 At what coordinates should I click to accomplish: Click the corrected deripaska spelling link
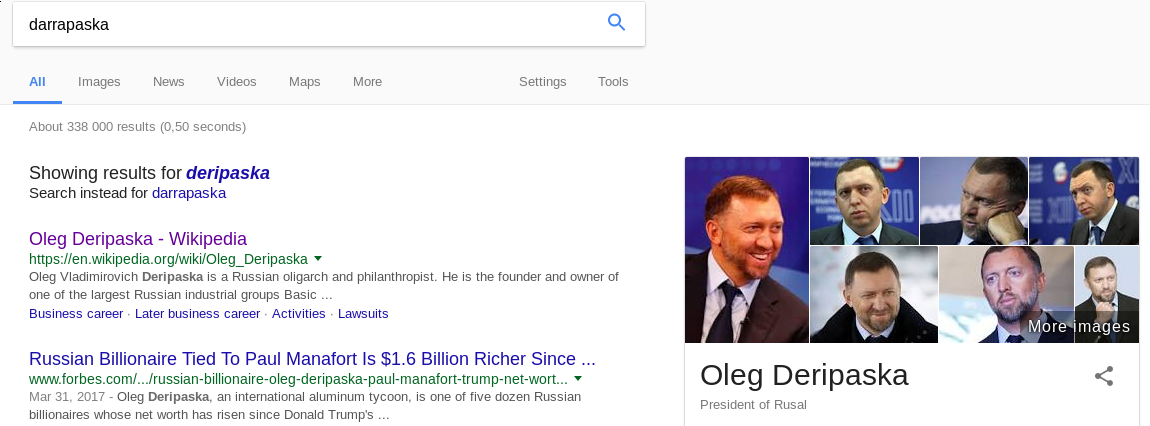228,173
